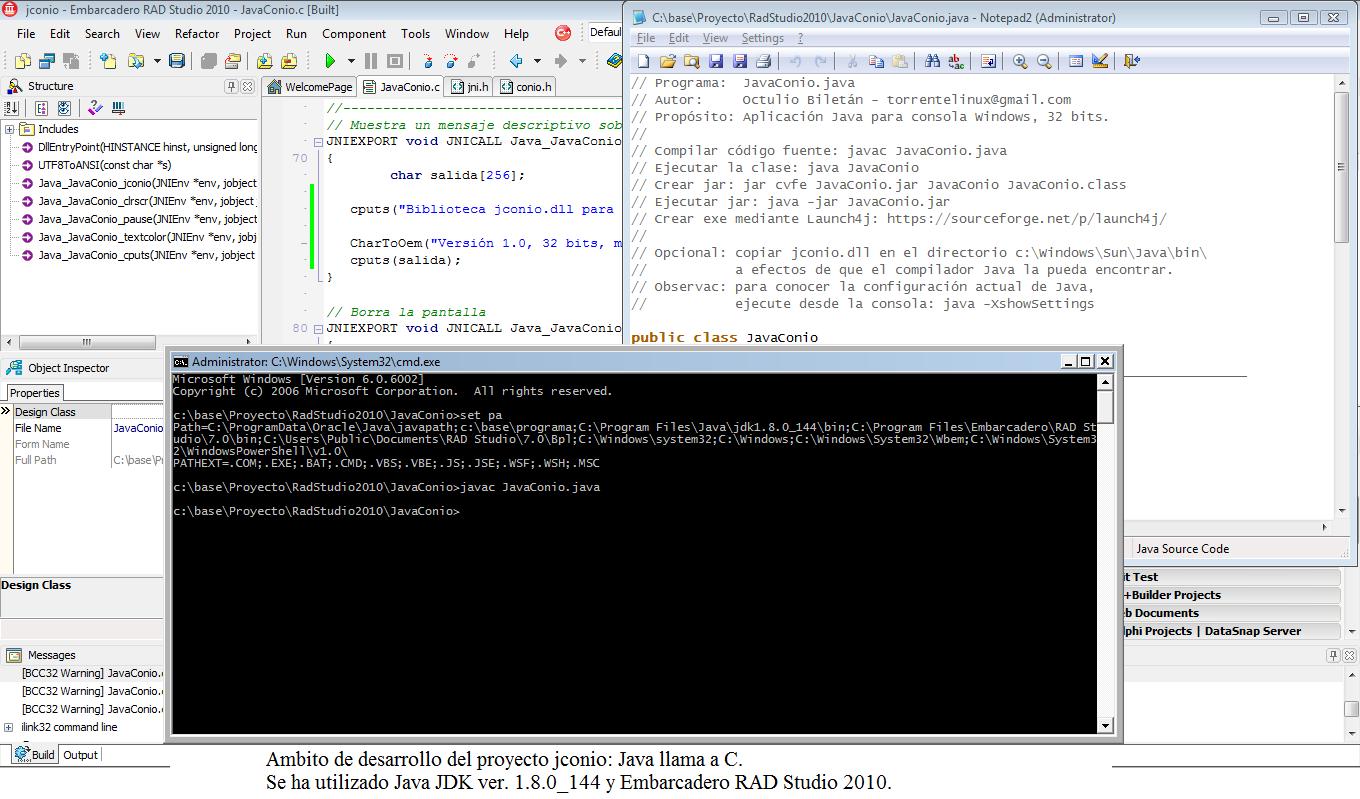Open RAD Studio's Component menu
The image size is (1360, 799).
point(354,33)
